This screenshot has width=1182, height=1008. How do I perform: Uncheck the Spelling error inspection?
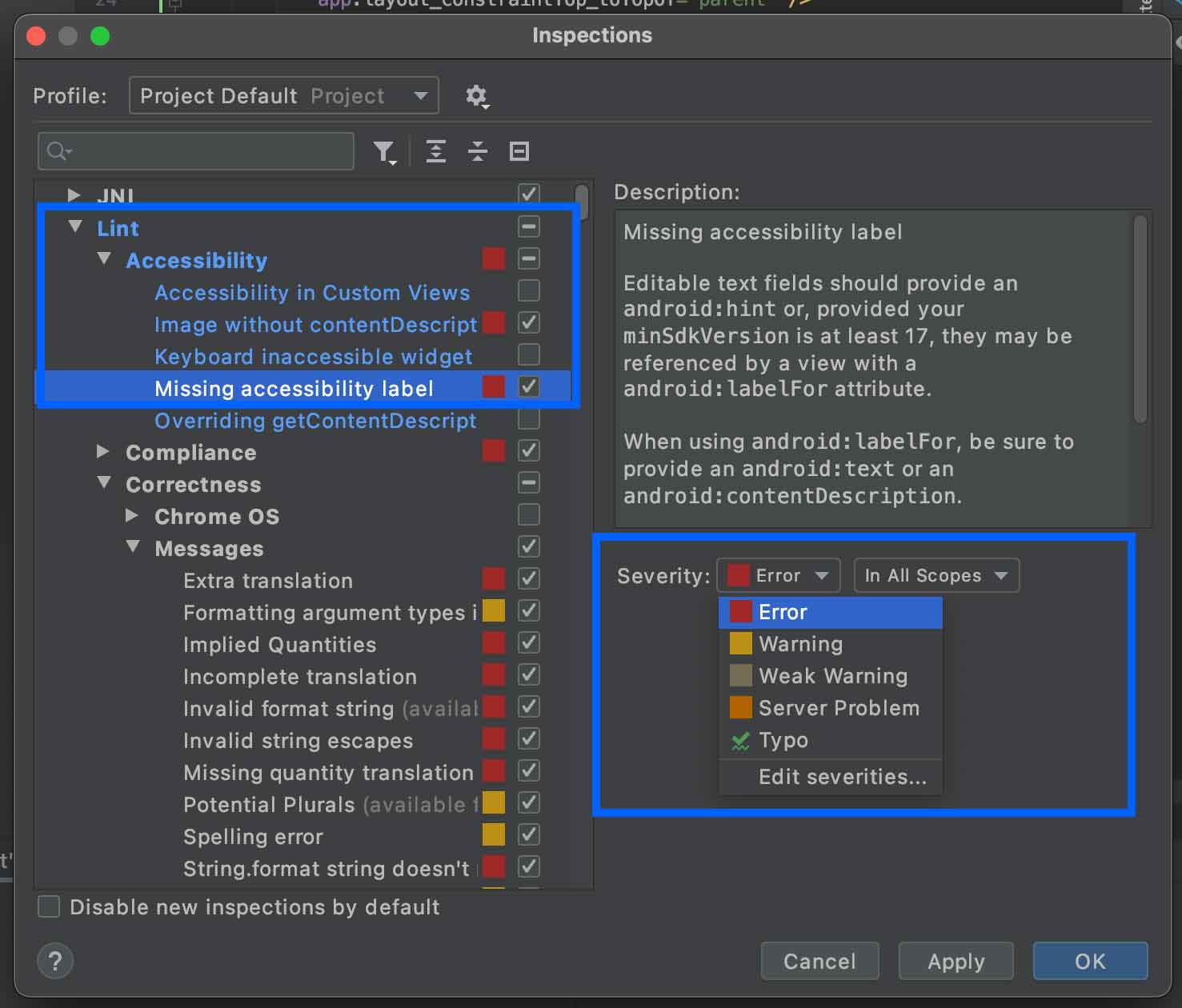[528, 835]
